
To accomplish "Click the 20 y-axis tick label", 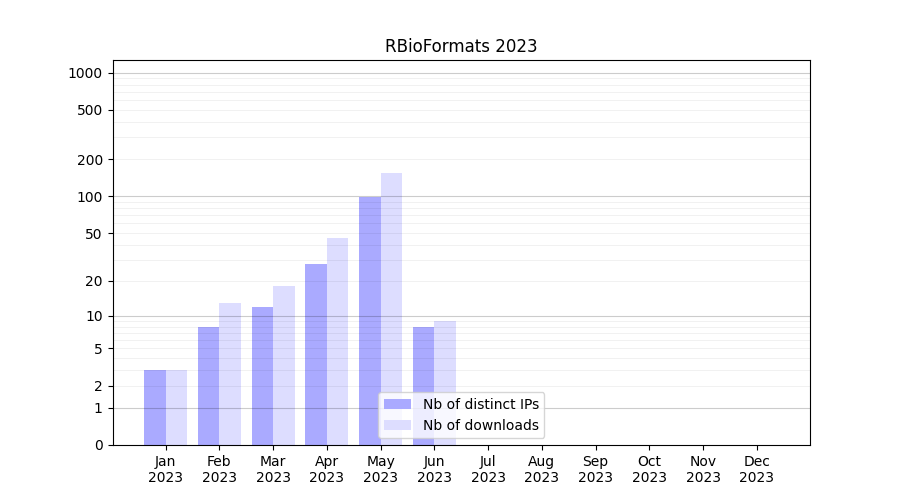I will [x=93, y=281].
